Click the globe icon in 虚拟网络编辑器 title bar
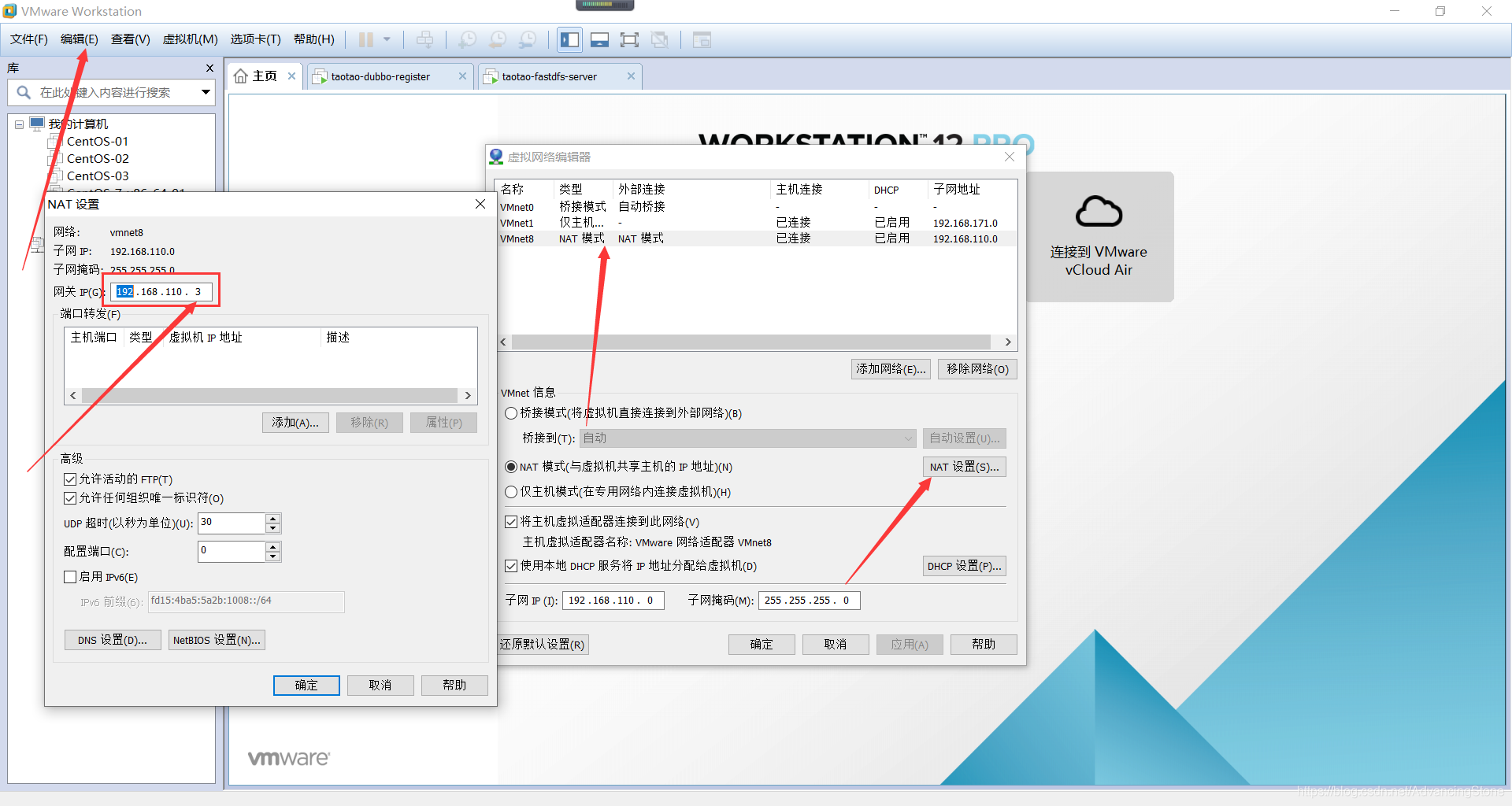The height and width of the screenshot is (806, 1512). pyautogui.click(x=496, y=157)
